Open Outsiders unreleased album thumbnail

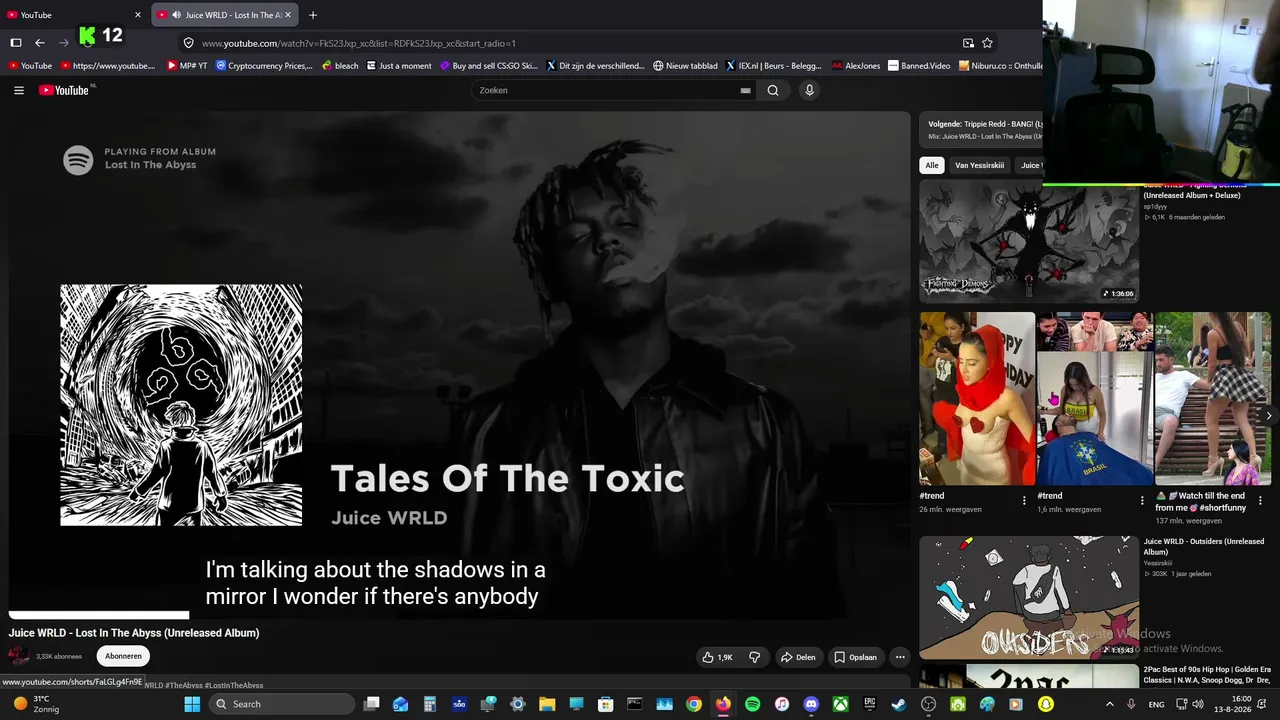1029,598
